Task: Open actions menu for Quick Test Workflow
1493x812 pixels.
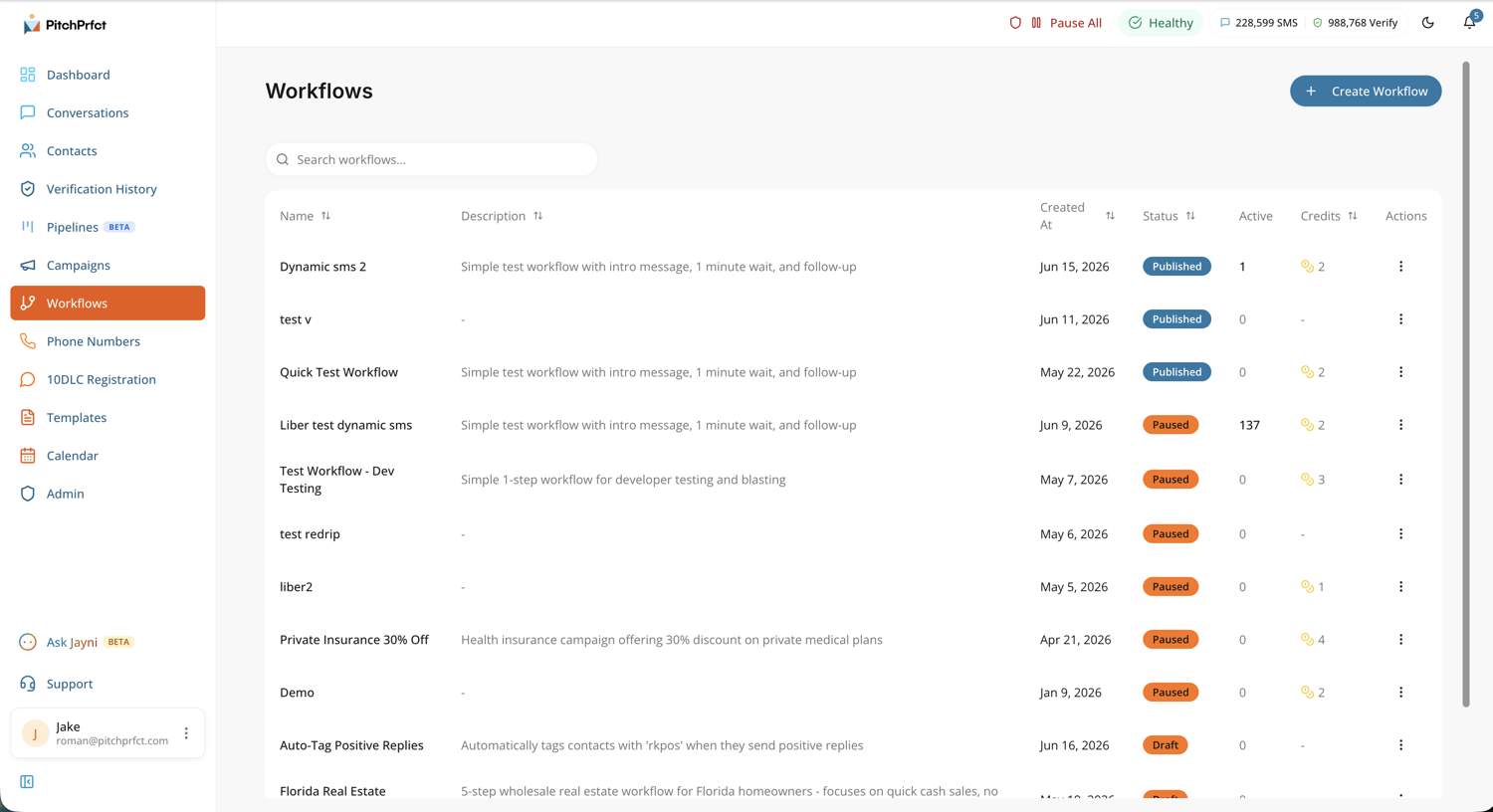Action: point(1400,372)
